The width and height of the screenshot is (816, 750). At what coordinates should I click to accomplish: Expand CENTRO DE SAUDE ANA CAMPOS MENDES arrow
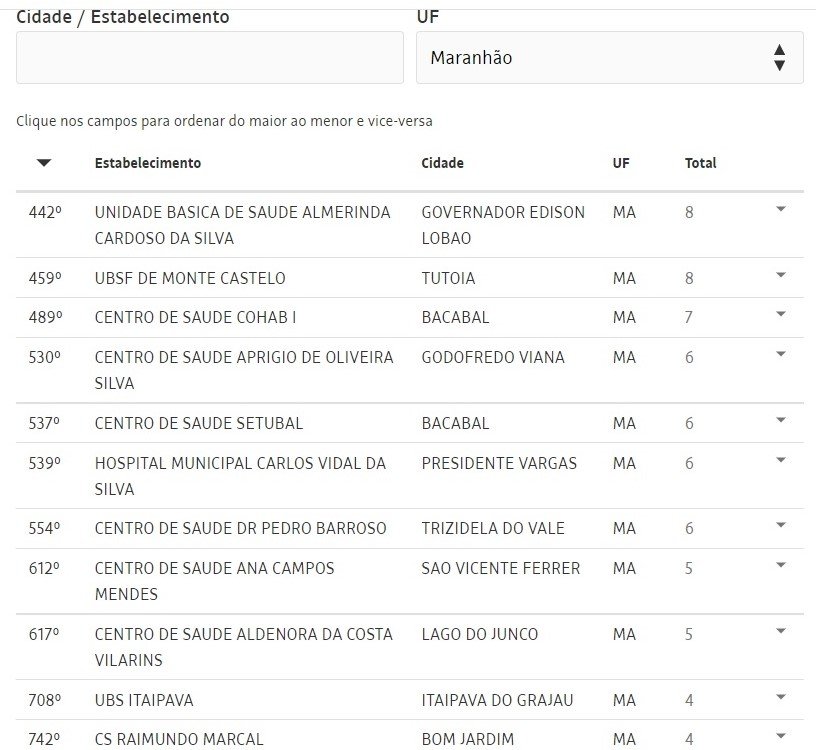[780, 565]
